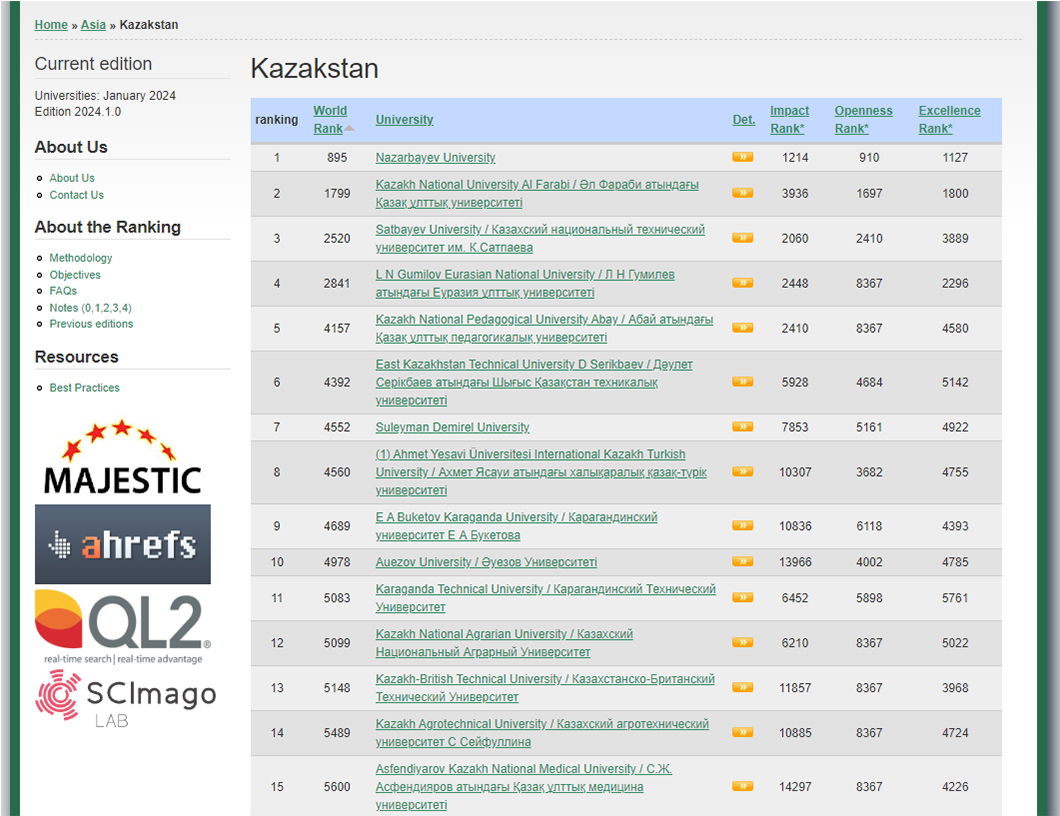Click the Contact Us sidebar link
The height and width of the screenshot is (816, 1060).
pyautogui.click(x=76, y=195)
